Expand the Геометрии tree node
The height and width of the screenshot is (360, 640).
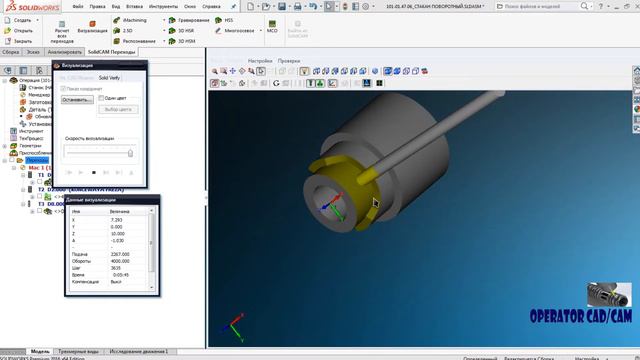4,146
